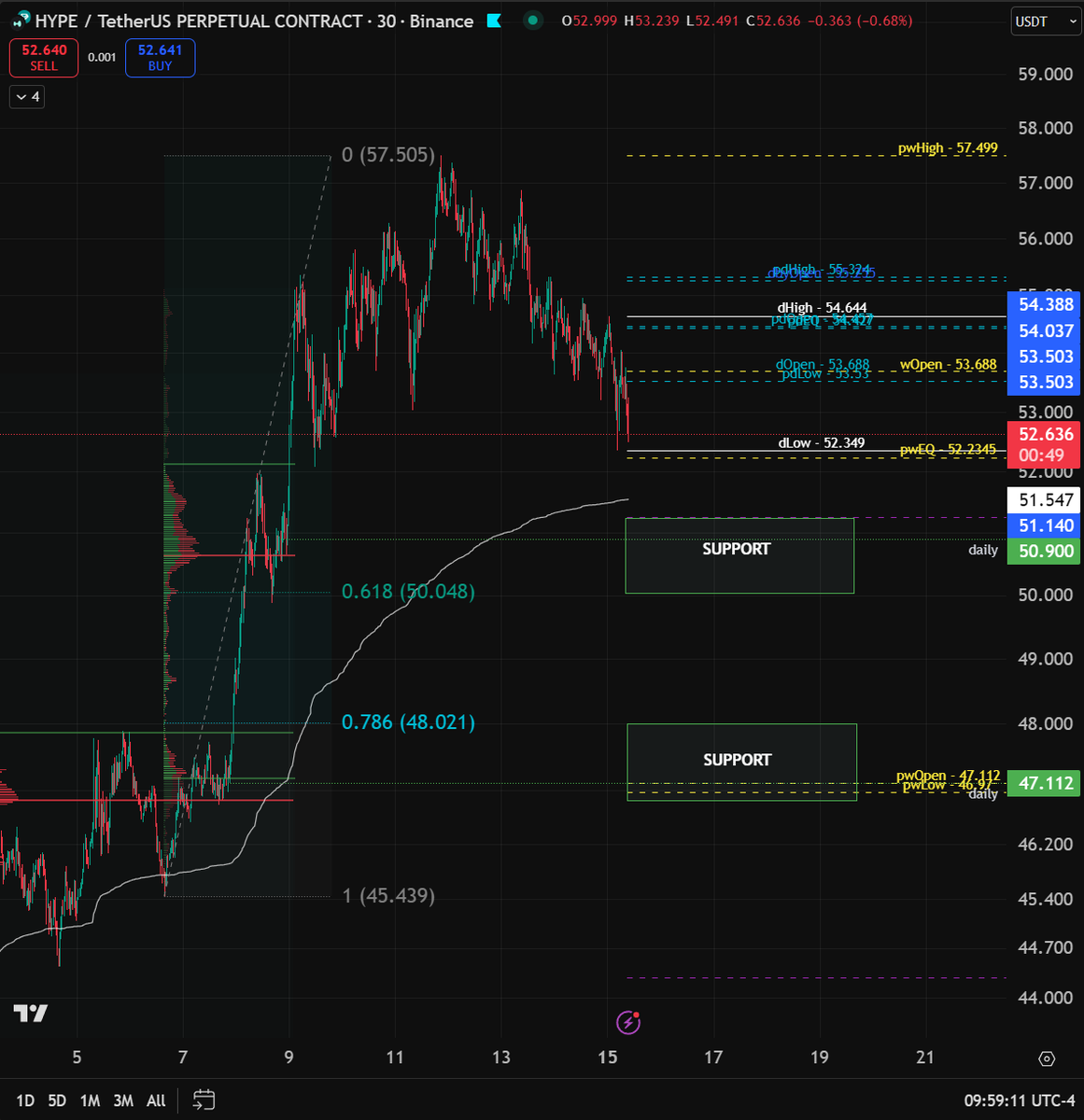Image resolution: width=1084 pixels, height=1120 pixels.
Task: Click the HYPE / TetherUS PERPETUAL CONTRACT title
Action: coord(199,21)
